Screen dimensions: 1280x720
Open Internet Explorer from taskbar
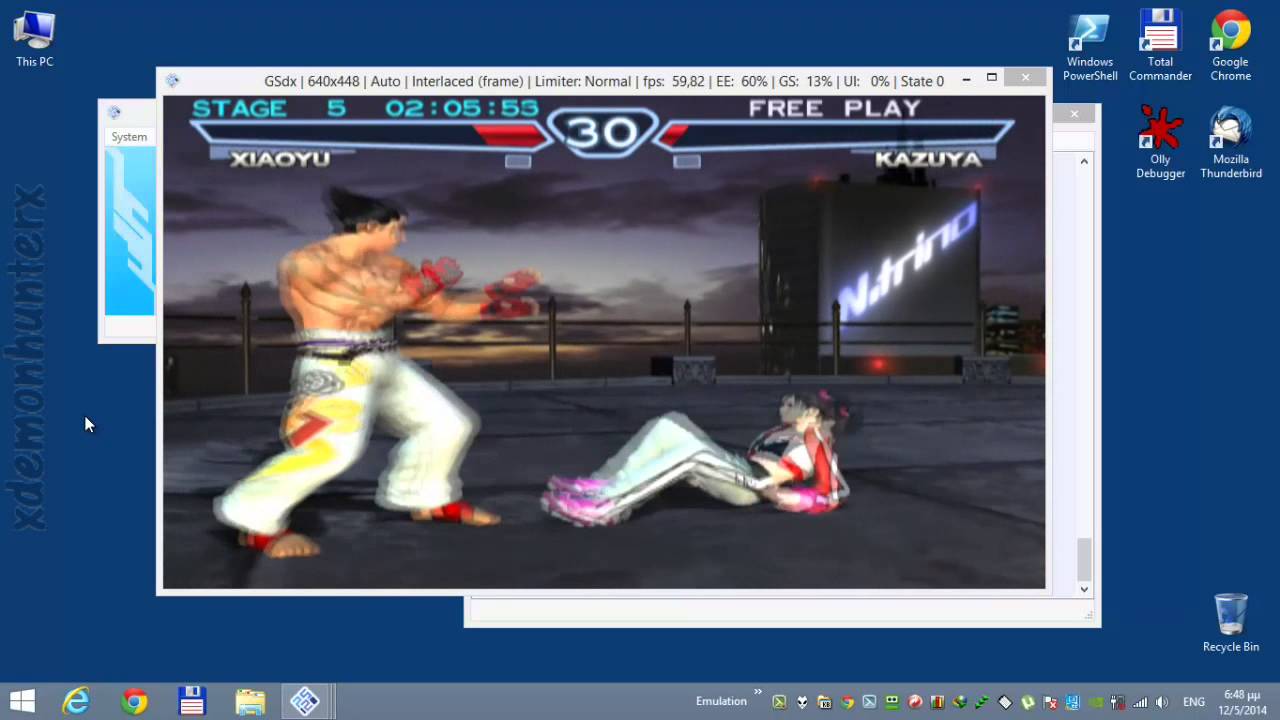76,701
